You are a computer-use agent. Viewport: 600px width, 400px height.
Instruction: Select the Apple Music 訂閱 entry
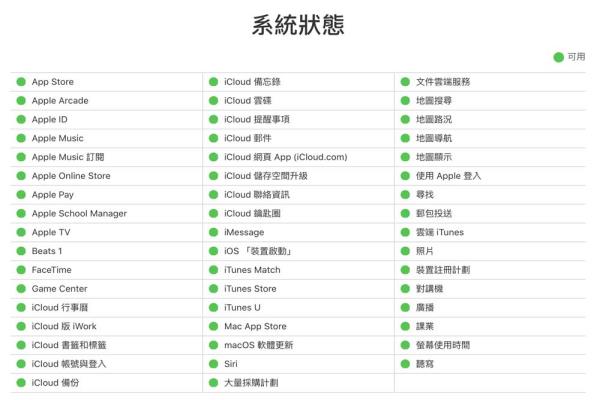pyautogui.click(x=68, y=157)
